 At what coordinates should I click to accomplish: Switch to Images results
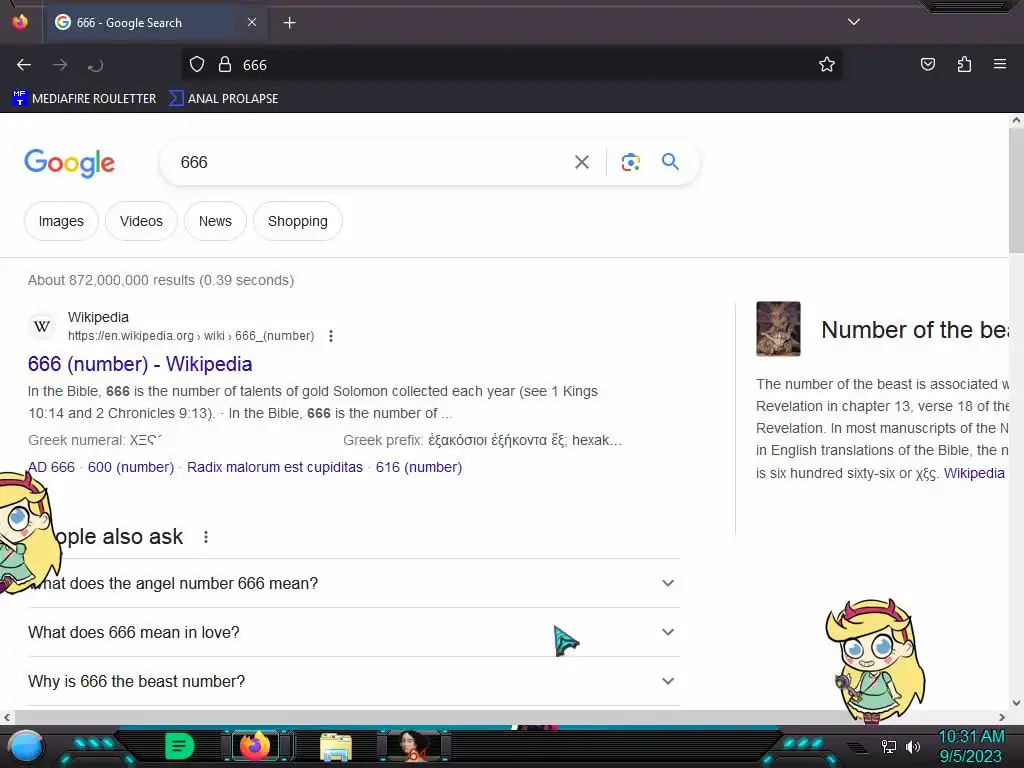(x=61, y=221)
